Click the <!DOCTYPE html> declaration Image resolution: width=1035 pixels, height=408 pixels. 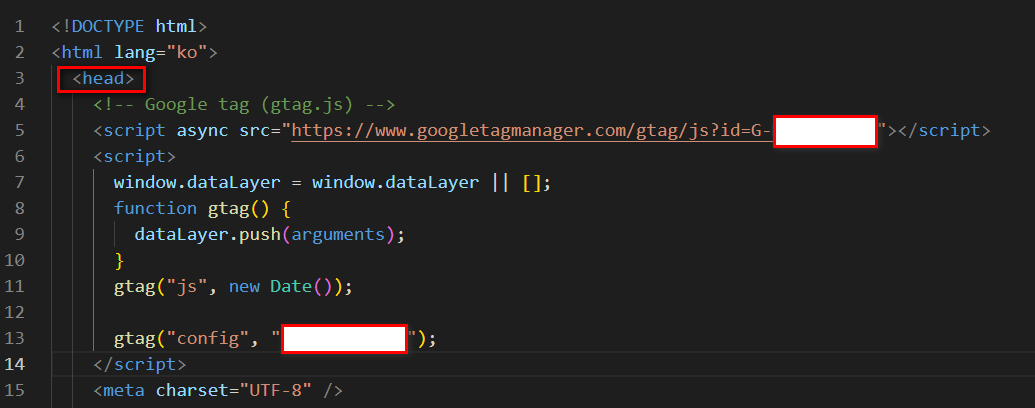129,27
